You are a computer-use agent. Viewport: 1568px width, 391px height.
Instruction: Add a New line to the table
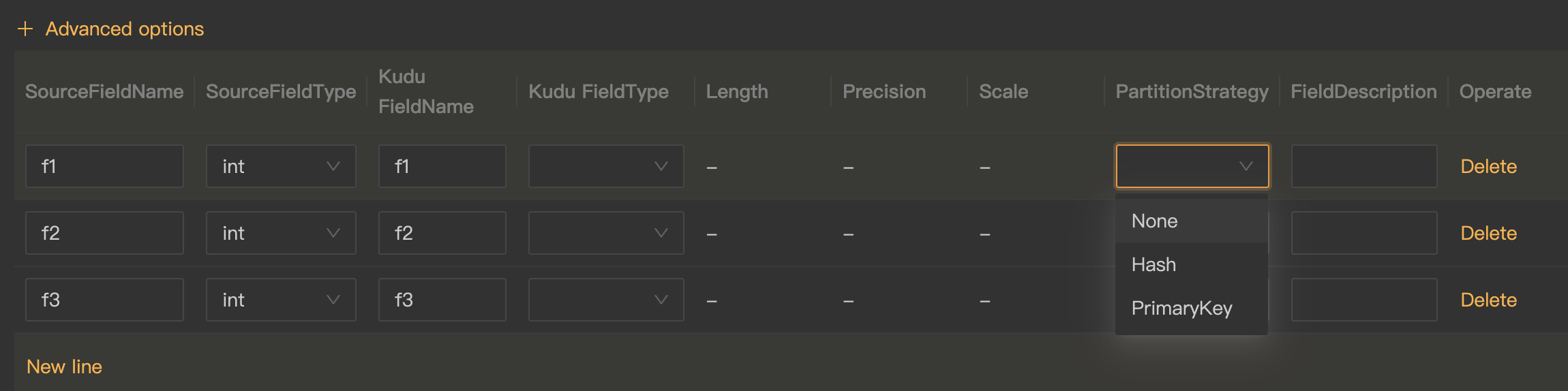pos(64,366)
